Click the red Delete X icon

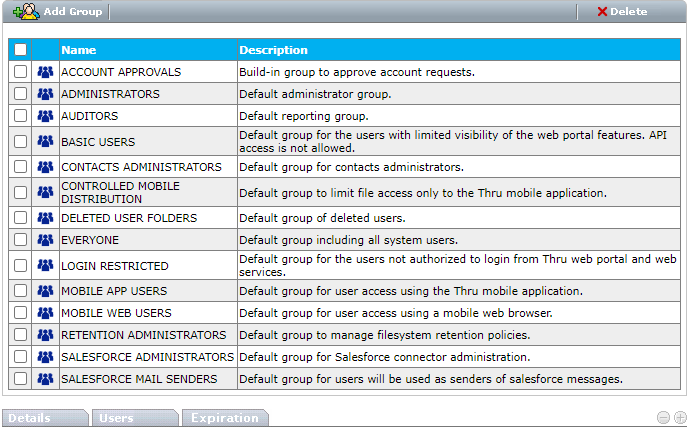602,12
